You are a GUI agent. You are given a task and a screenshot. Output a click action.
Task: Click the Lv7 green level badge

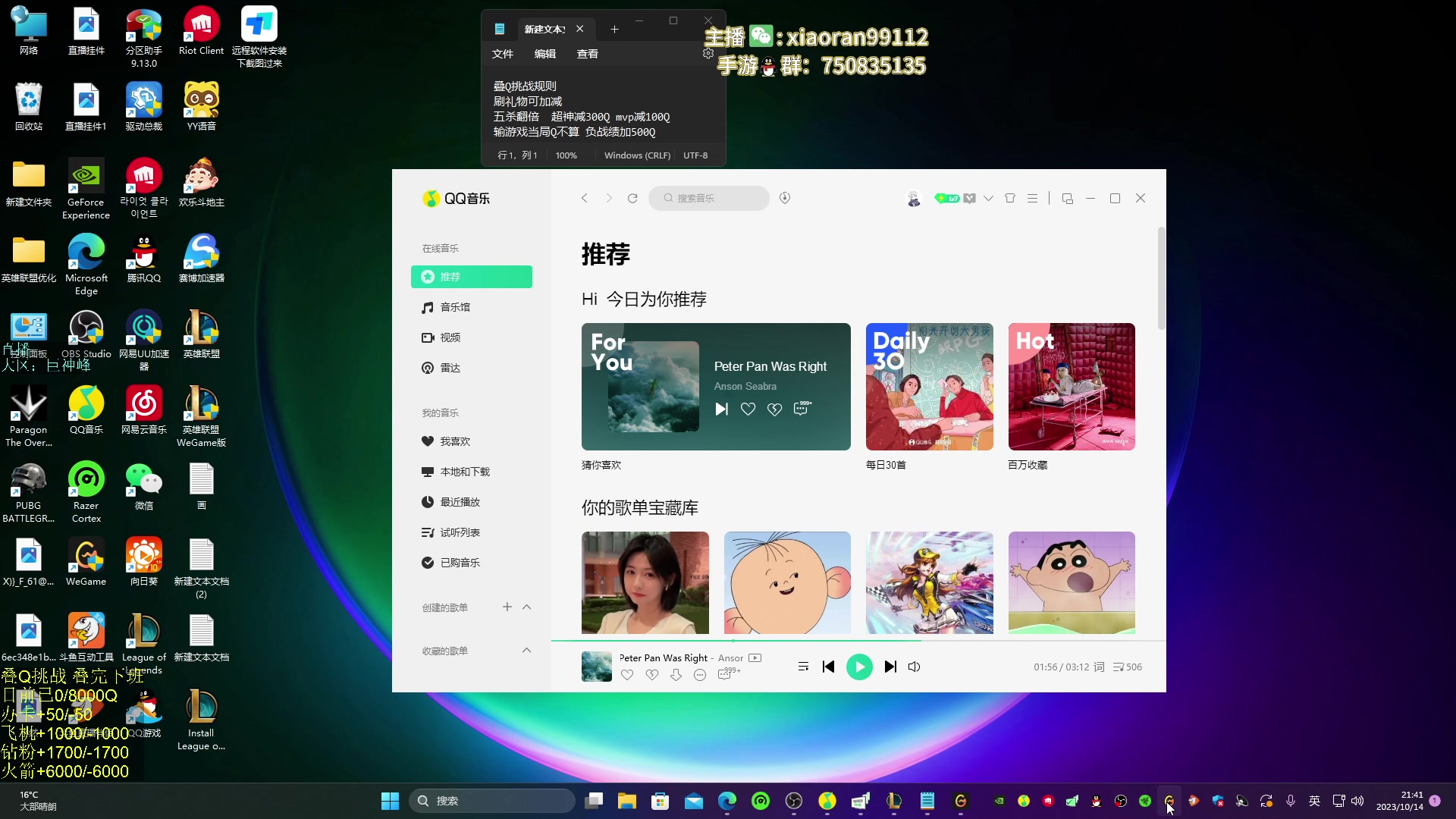click(946, 199)
